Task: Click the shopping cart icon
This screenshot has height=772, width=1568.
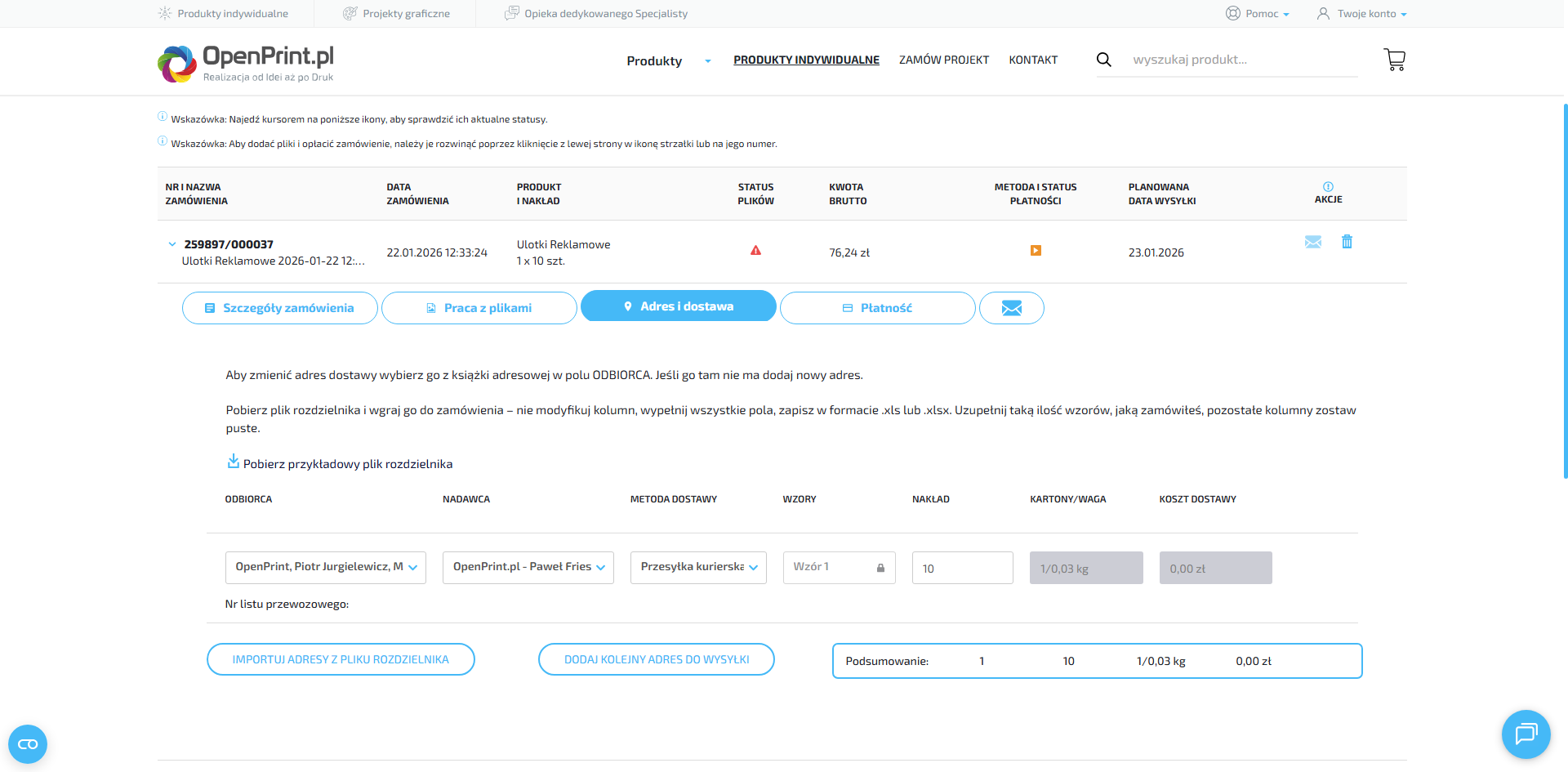Action: pyautogui.click(x=1394, y=60)
